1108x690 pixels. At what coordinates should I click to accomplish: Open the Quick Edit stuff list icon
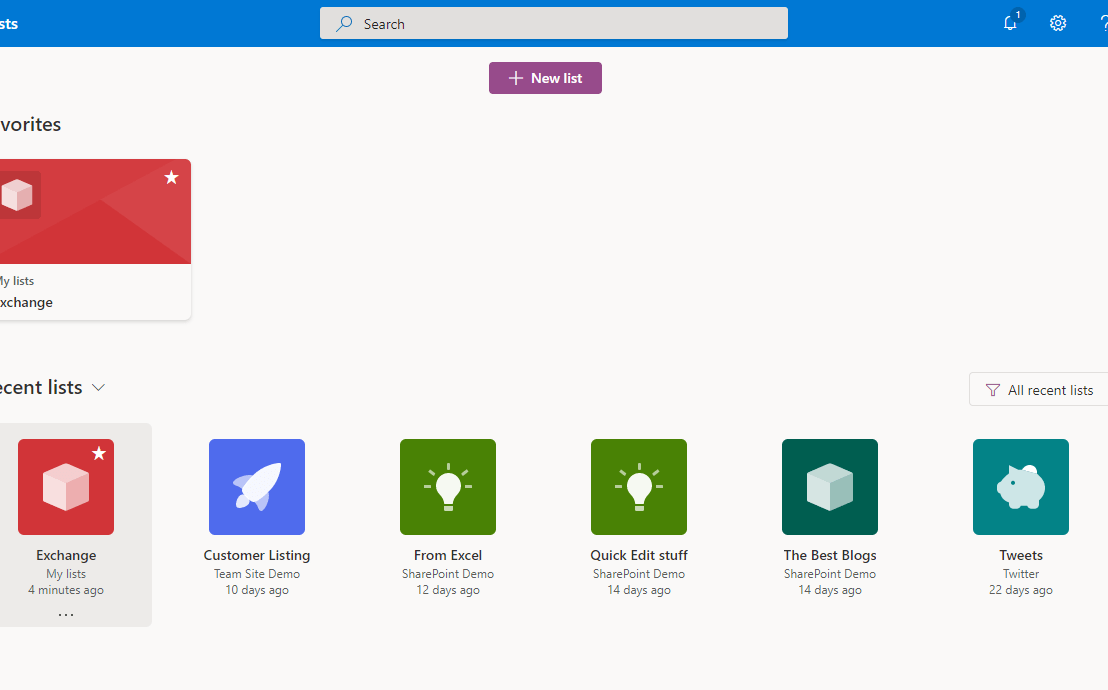point(639,487)
